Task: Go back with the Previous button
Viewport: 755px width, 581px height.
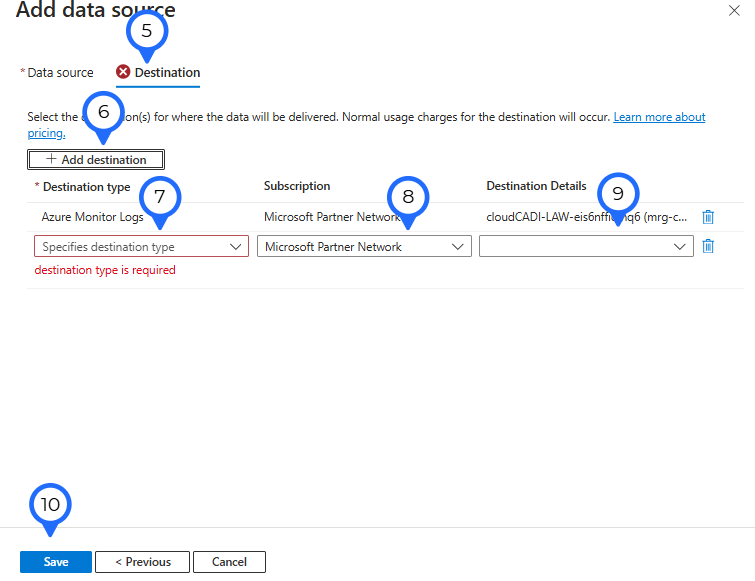Action: tap(143, 562)
